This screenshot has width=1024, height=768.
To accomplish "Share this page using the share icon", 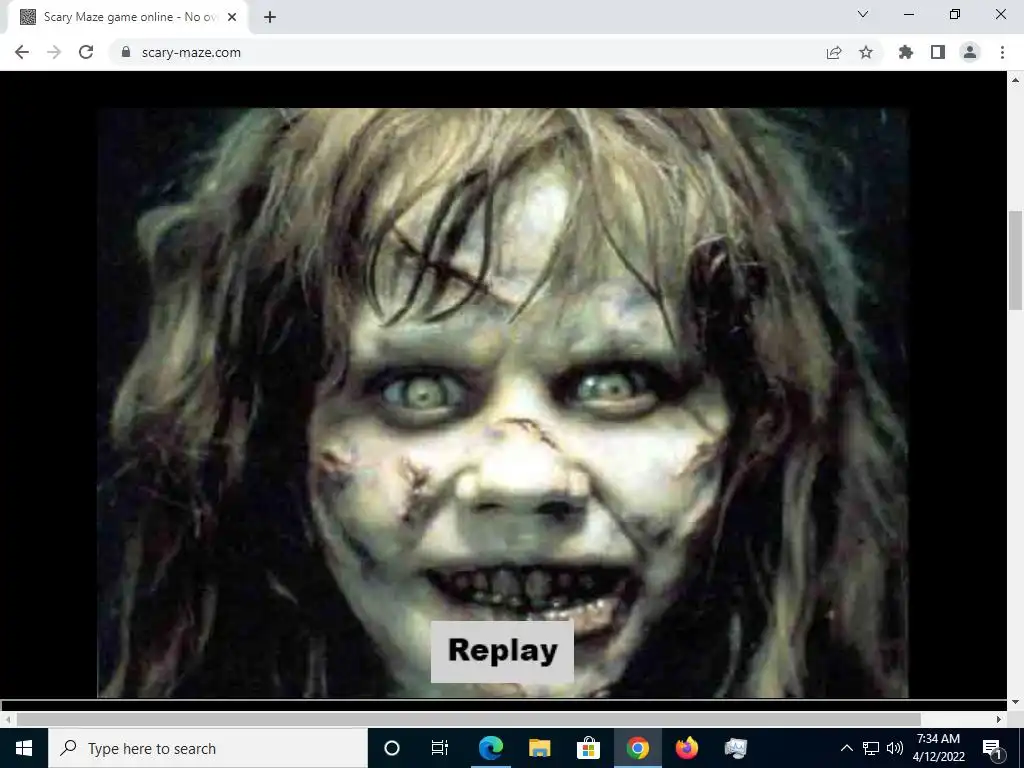I will pyautogui.click(x=834, y=52).
